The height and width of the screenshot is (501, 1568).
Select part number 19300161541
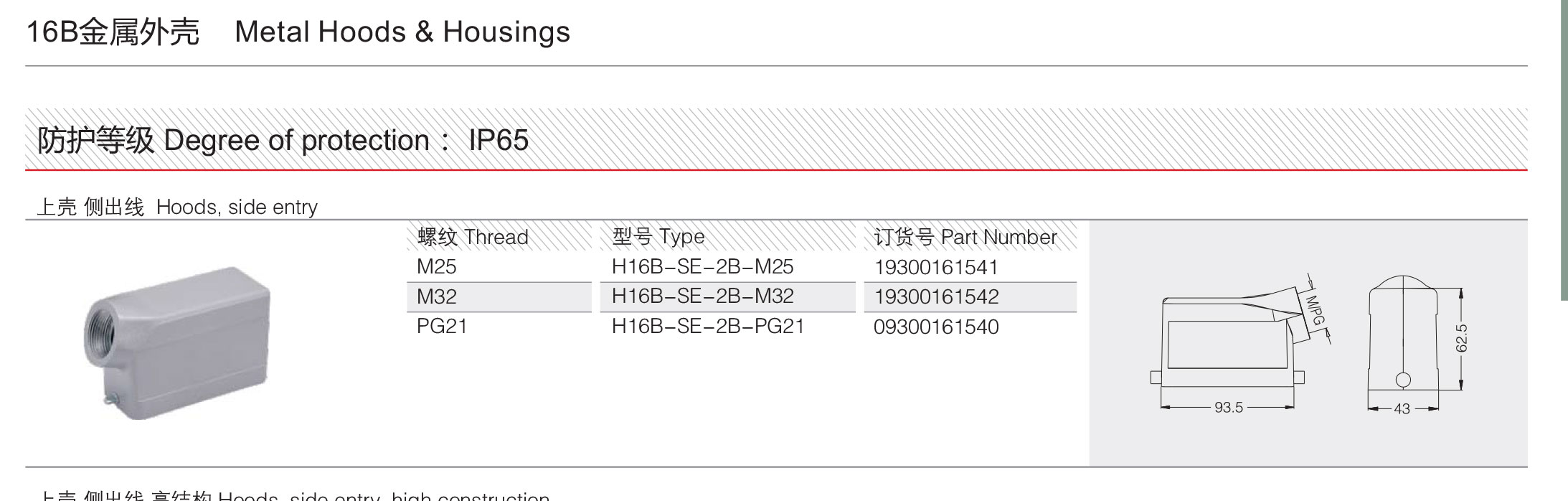(x=936, y=267)
